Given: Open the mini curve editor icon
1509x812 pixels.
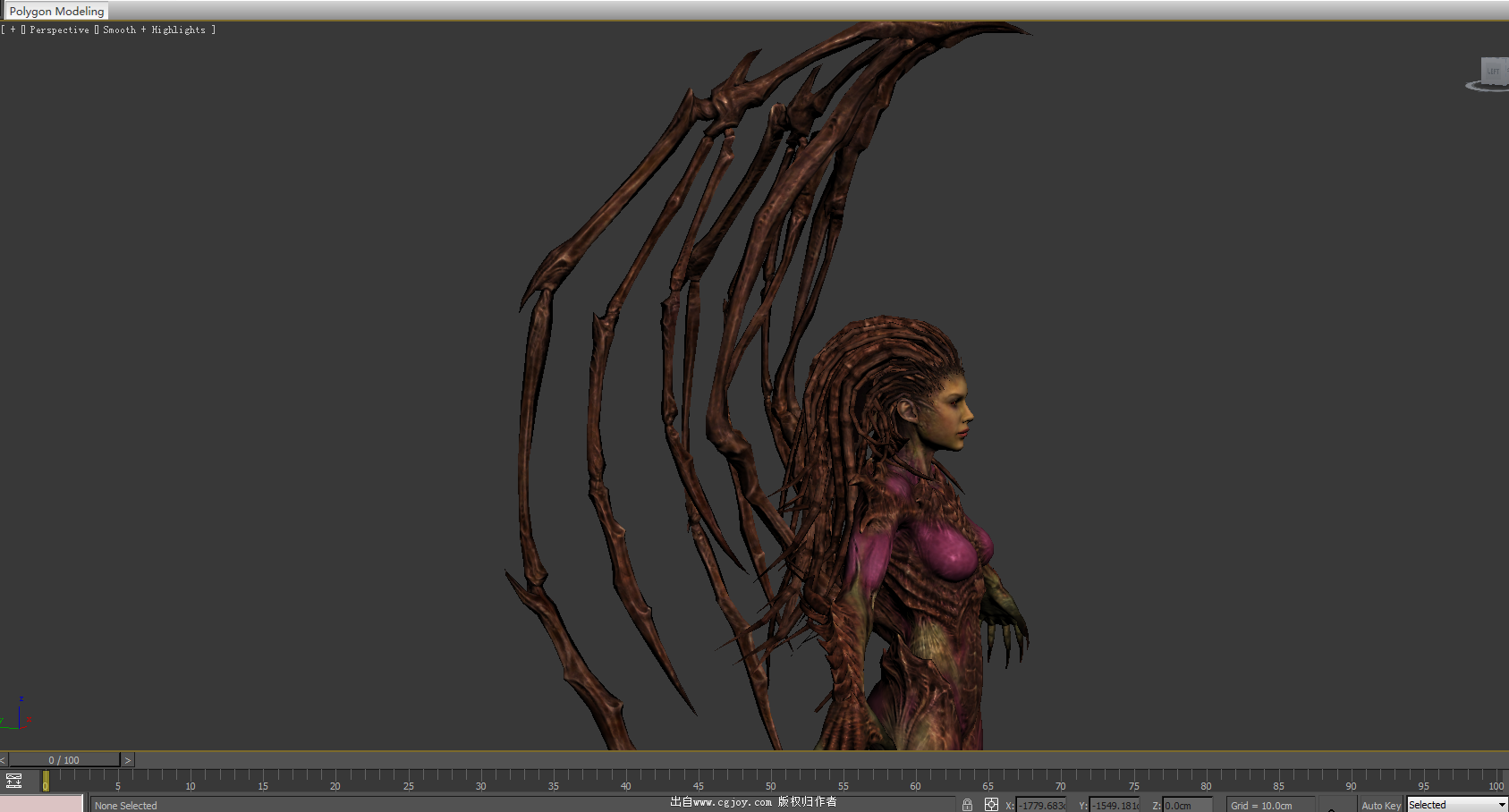Looking at the screenshot, I should [13, 781].
